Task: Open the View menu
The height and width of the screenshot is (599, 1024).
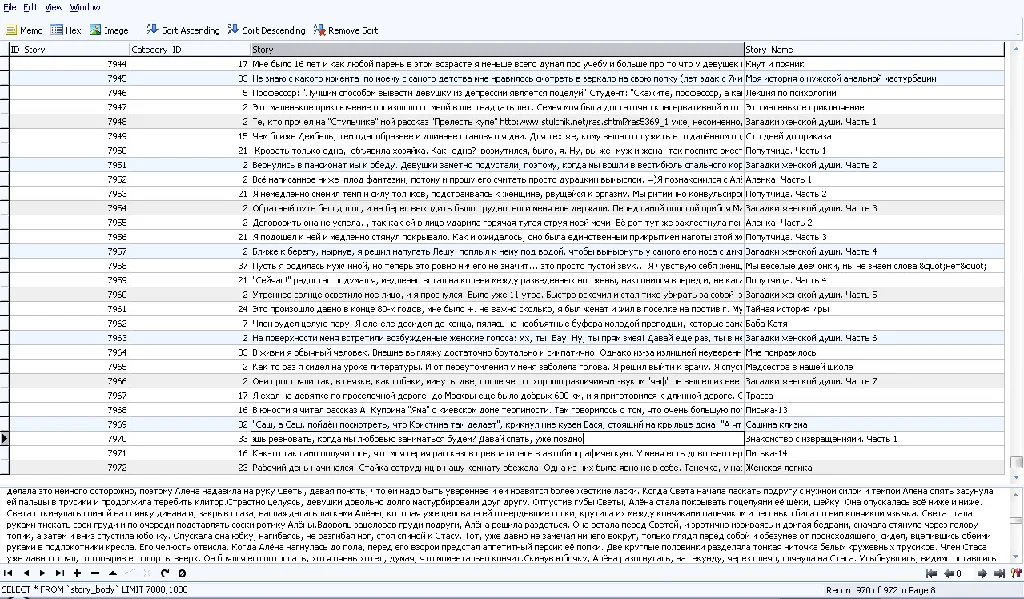Action: point(53,7)
